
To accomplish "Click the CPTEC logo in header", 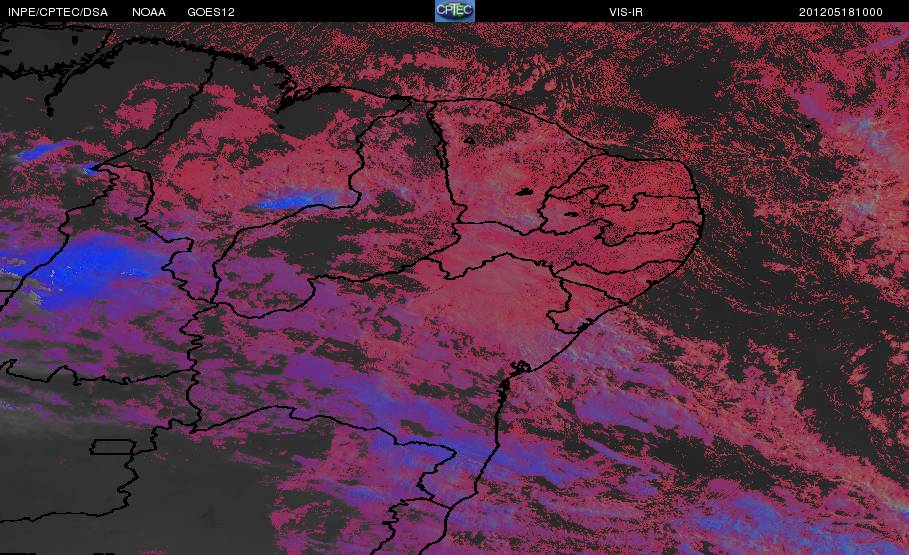I will coord(454,11).
